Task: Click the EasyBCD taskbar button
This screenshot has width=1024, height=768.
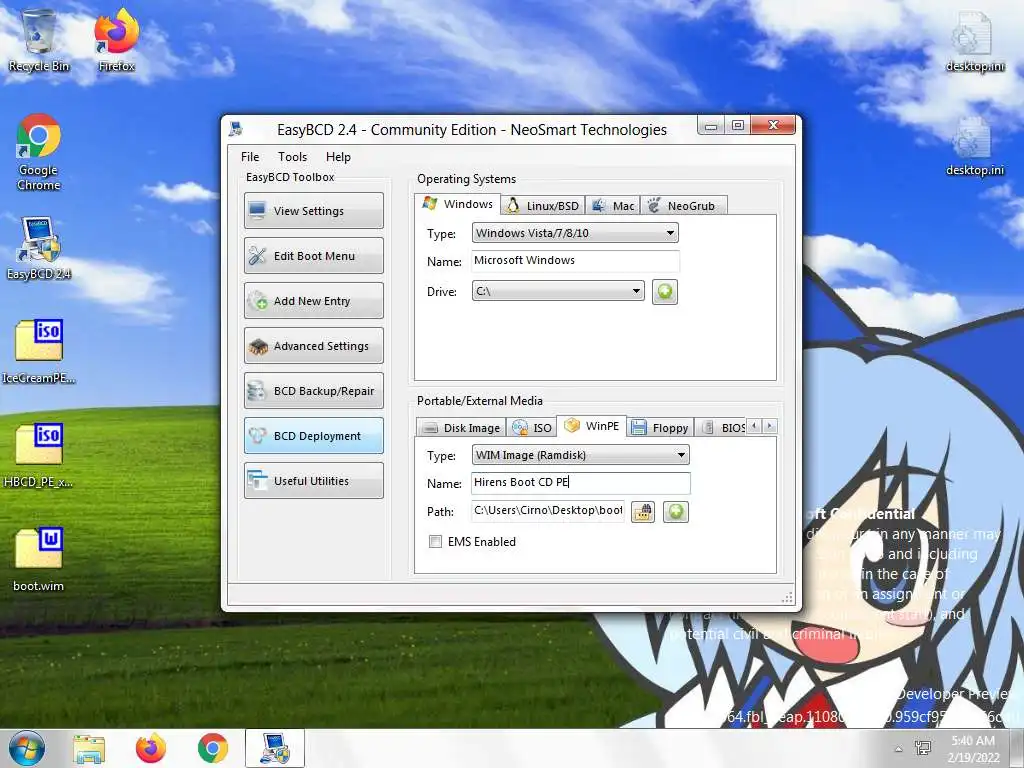Action: point(275,748)
